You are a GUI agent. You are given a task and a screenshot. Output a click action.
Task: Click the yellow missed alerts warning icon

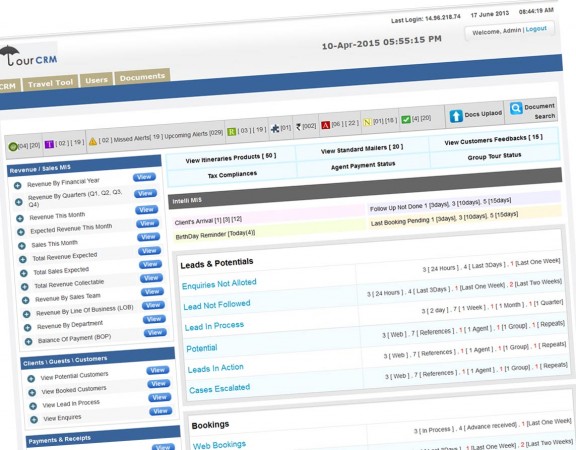point(93,141)
